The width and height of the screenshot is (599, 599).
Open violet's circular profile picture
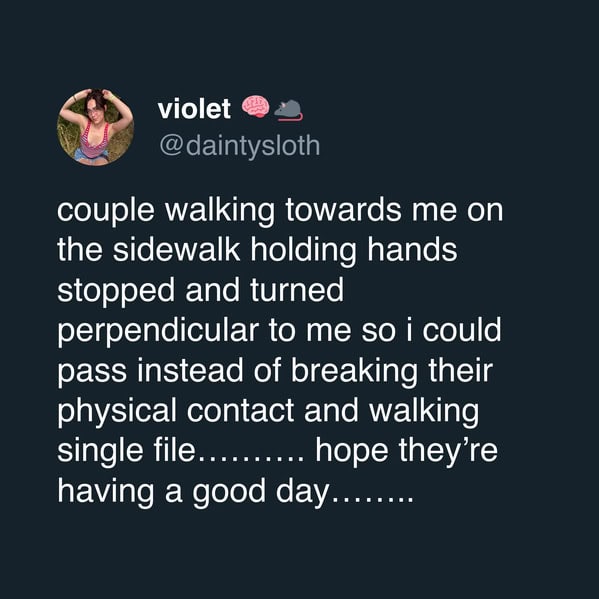(x=96, y=127)
